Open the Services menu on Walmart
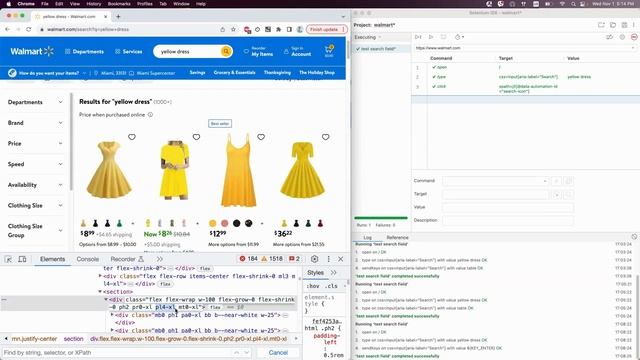This screenshot has height=360, width=640. click(x=129, y=51)
